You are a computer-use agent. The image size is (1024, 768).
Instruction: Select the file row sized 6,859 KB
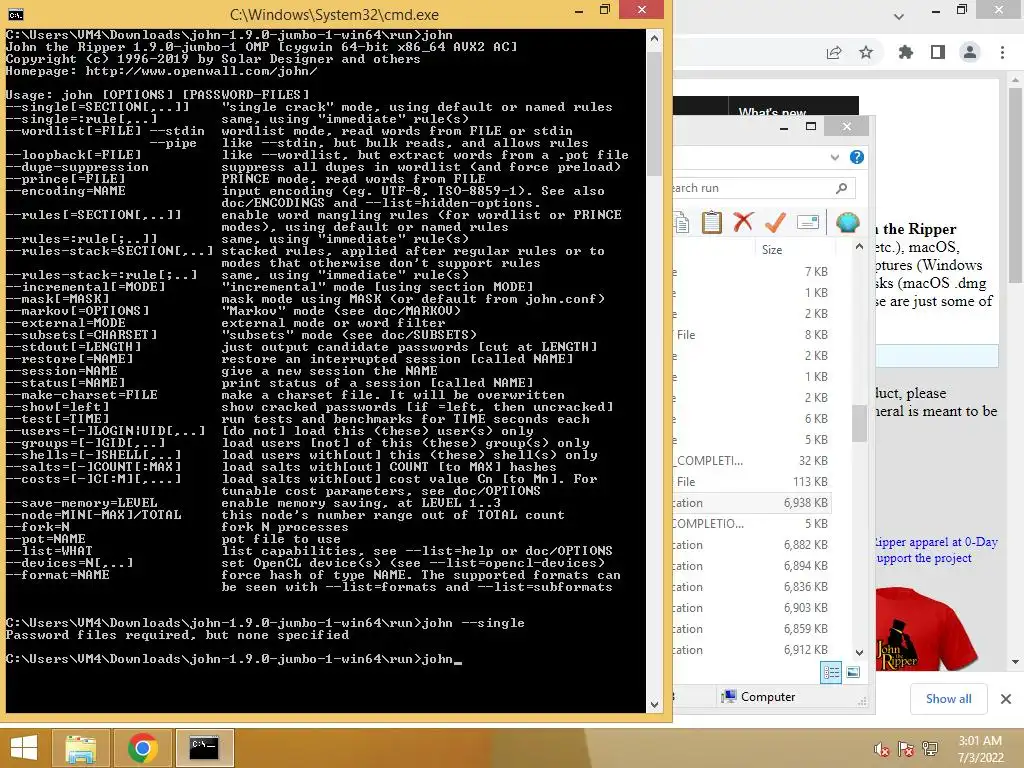pyautogui.click(x=752, y=629)
